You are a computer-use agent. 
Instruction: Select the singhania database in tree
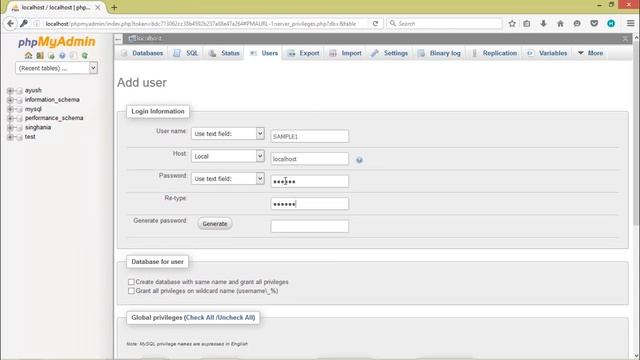(38, 127)
